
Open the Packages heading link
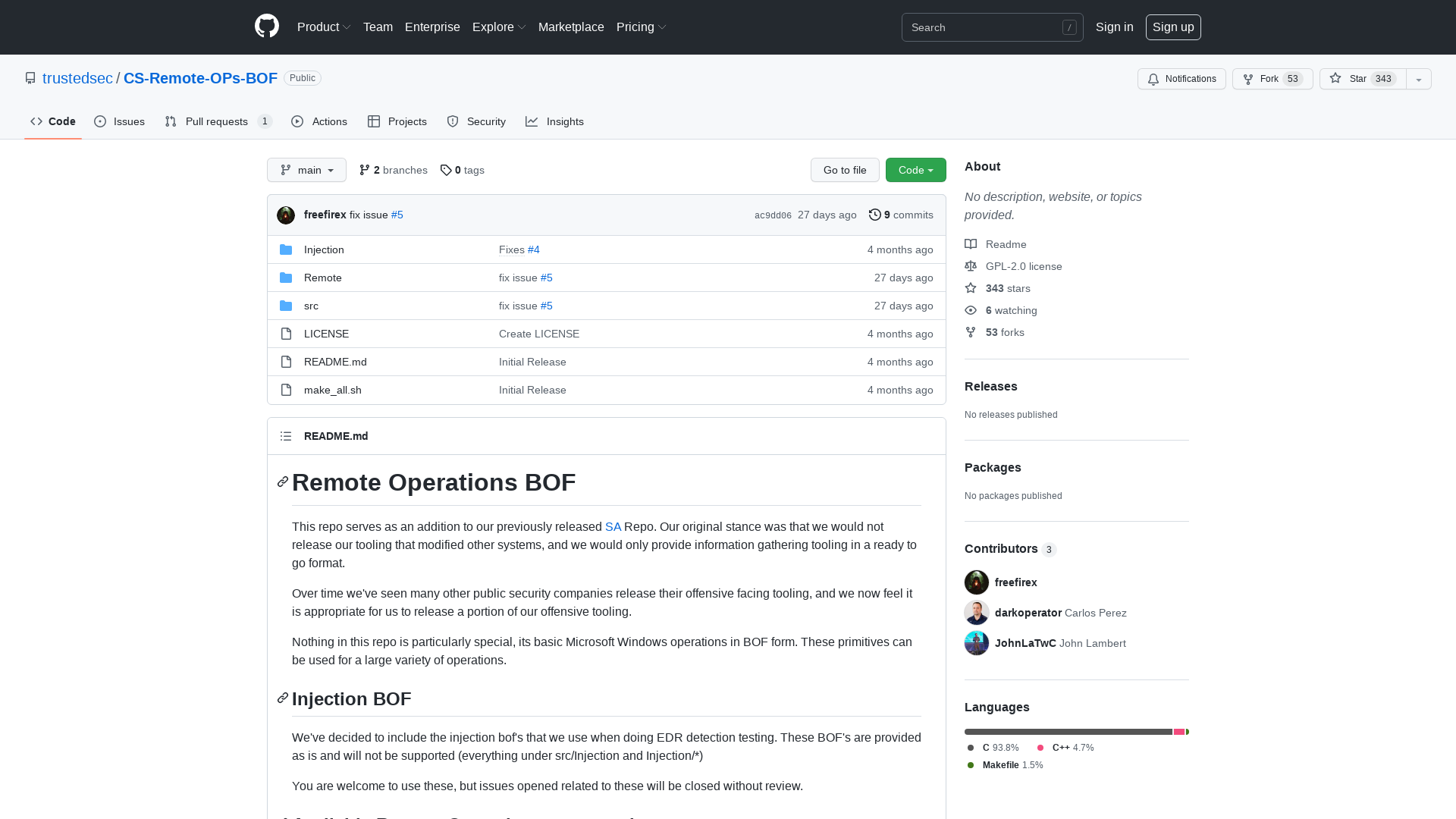(993, 467)
